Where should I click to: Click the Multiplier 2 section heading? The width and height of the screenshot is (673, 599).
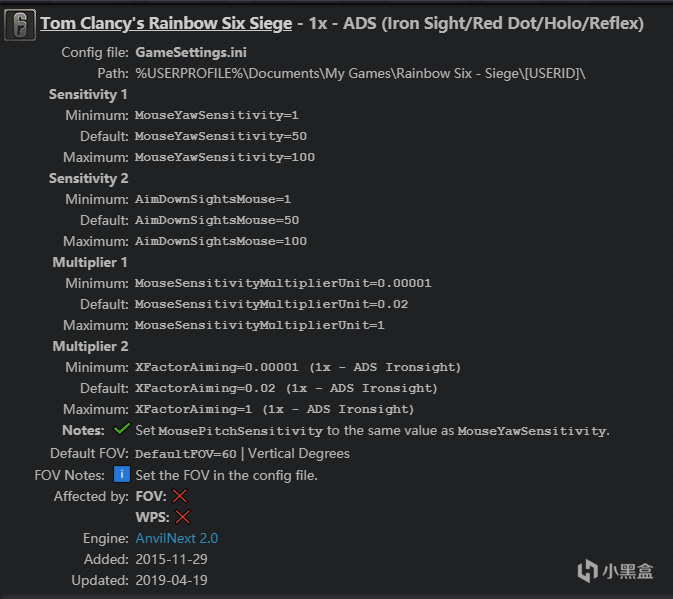[90, 346]
